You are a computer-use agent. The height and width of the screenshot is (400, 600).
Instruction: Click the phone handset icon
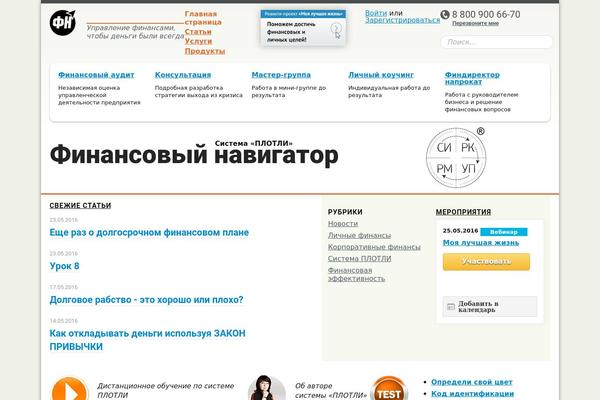point(445,15)
